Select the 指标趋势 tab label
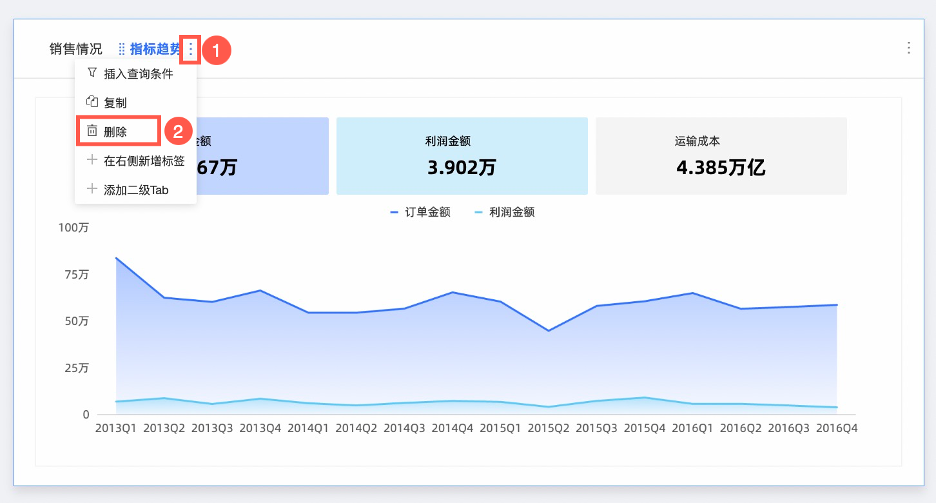 [x=156, y=49]
